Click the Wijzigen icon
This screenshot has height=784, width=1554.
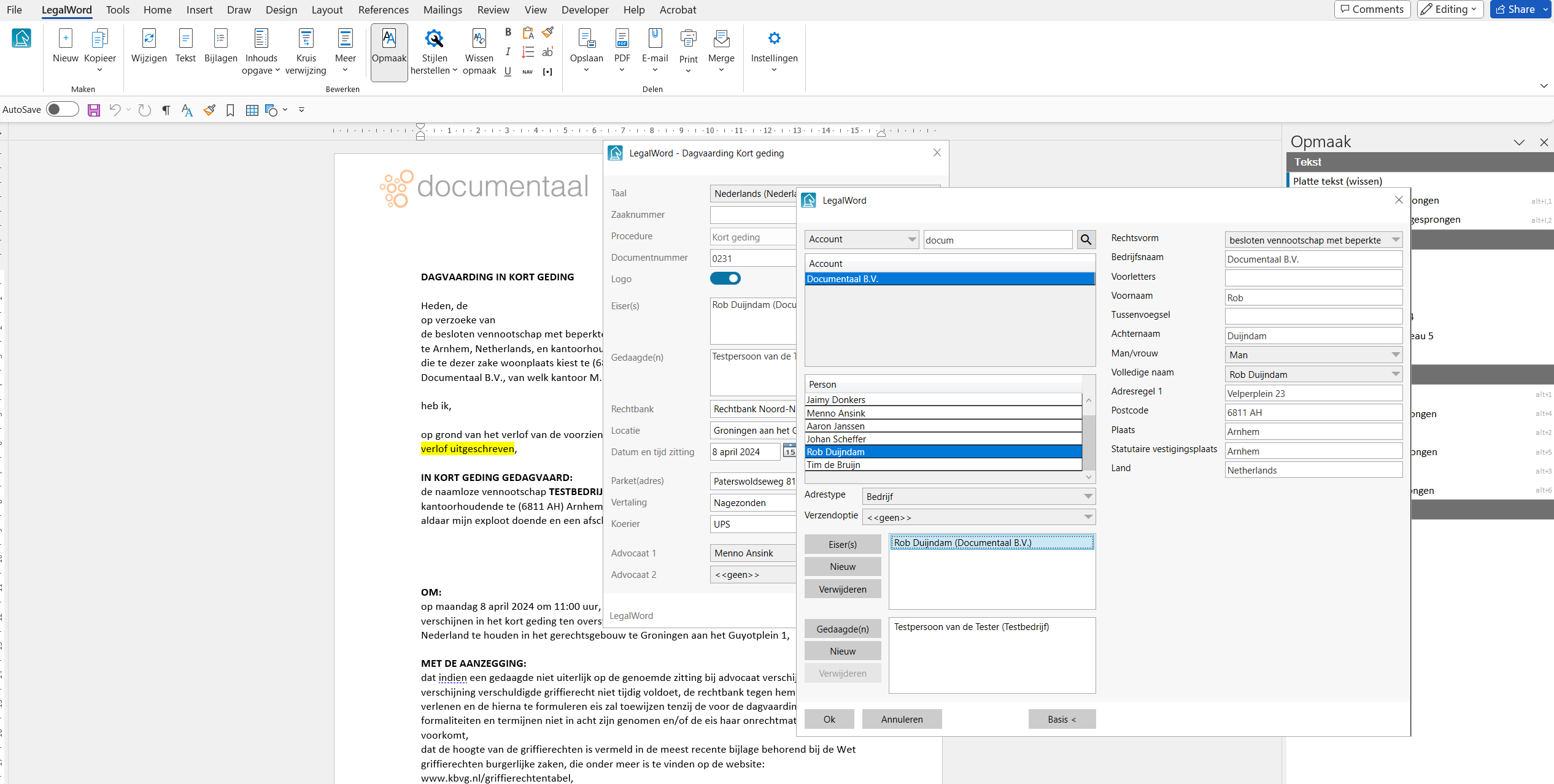[149, 46]
